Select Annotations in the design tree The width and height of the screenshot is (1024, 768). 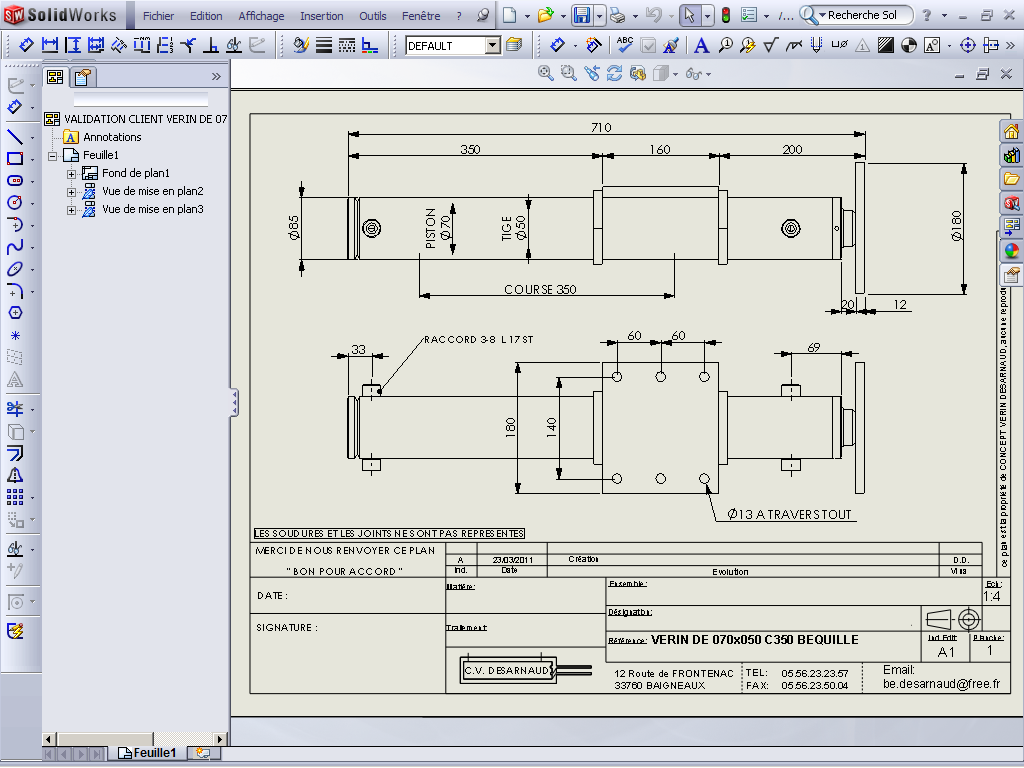(x=102, y=137)
